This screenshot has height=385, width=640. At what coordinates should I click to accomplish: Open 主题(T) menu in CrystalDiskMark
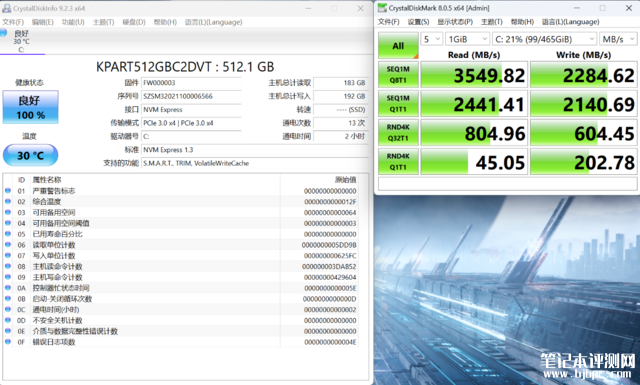491,22
